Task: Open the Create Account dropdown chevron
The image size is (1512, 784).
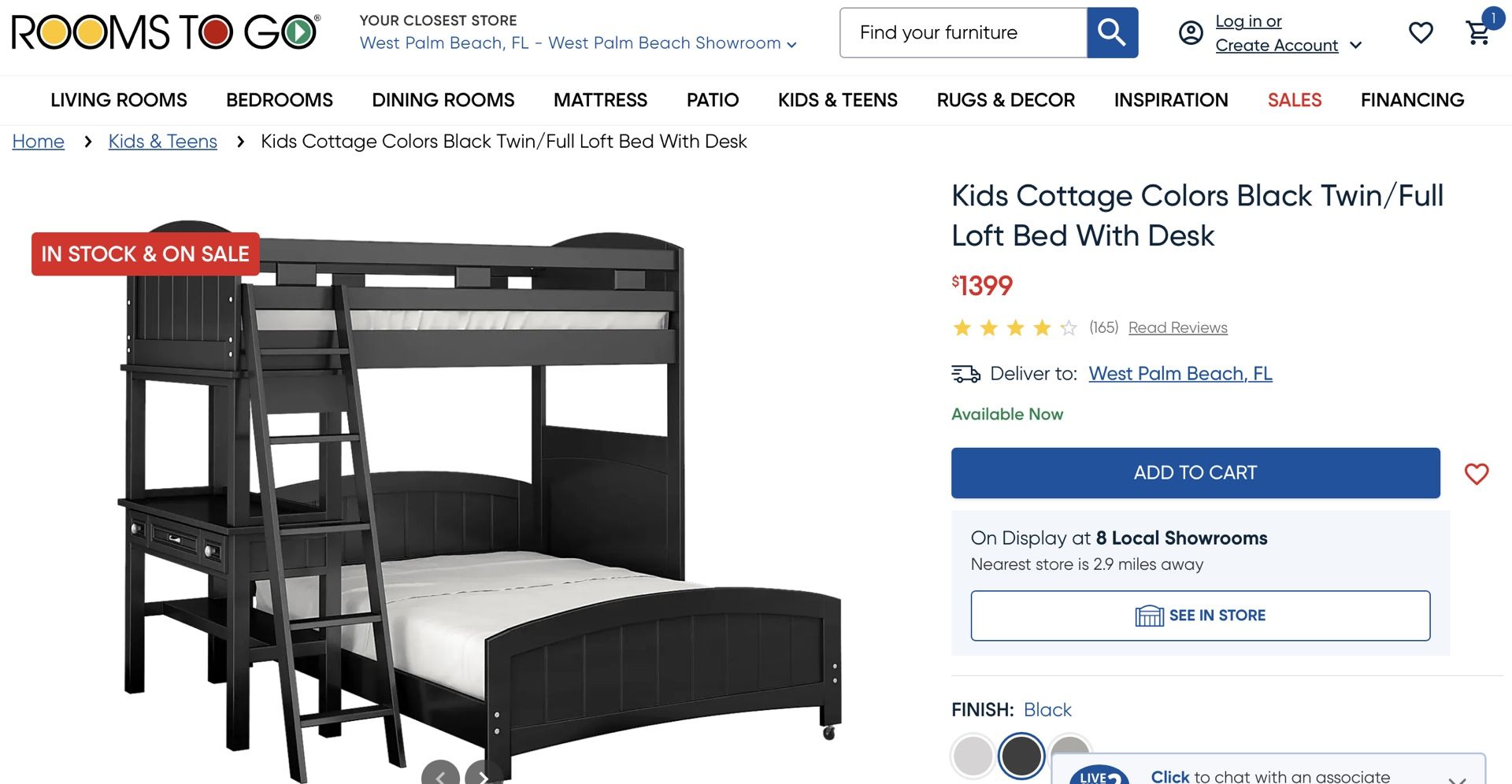Action: (1357, 45)
